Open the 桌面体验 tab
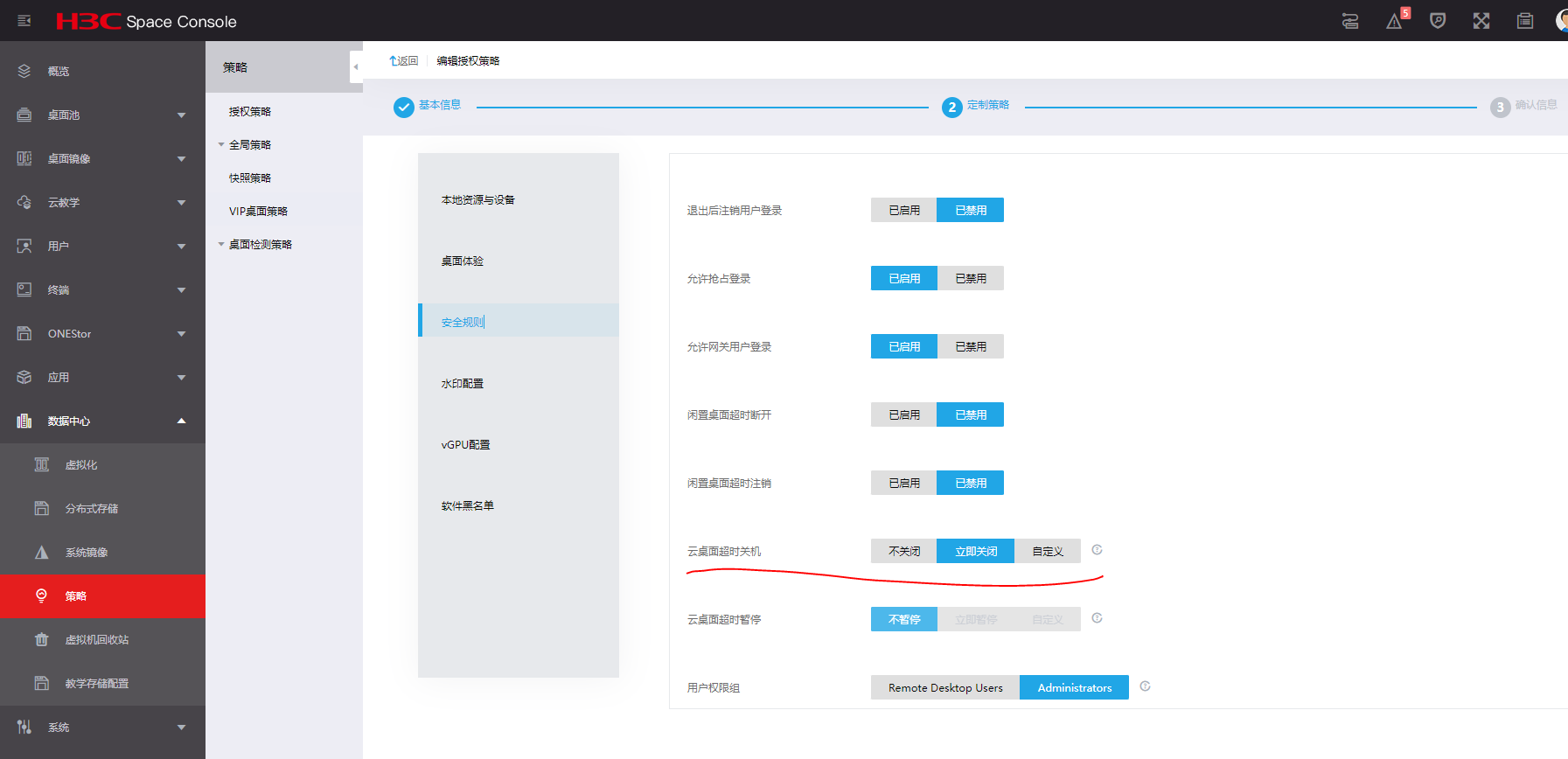 click(x=519, y=261)
